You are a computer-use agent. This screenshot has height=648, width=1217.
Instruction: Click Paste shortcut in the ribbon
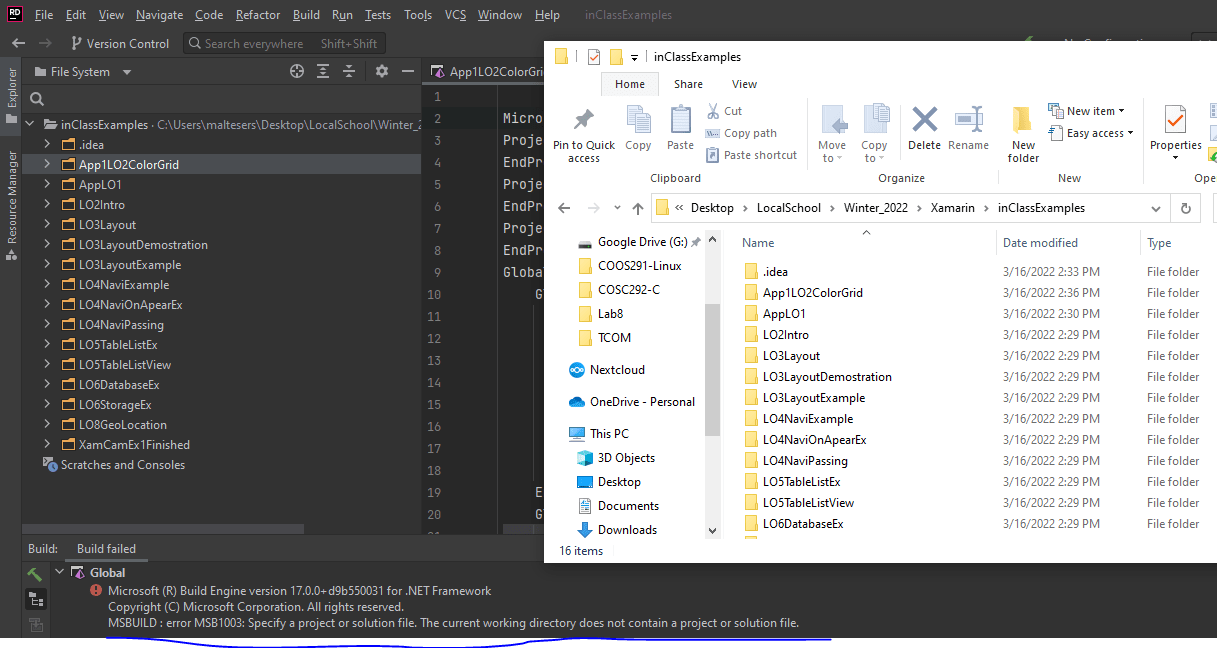pos(751,155)
